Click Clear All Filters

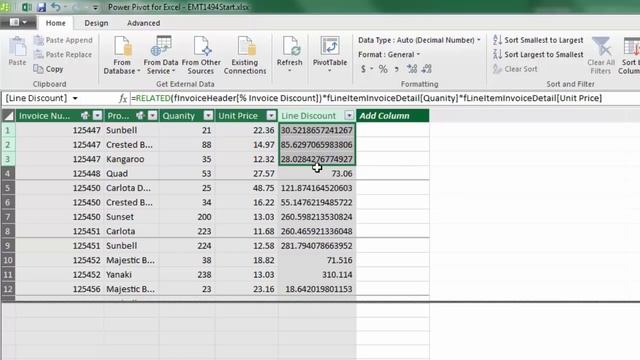tap(601, 56)
